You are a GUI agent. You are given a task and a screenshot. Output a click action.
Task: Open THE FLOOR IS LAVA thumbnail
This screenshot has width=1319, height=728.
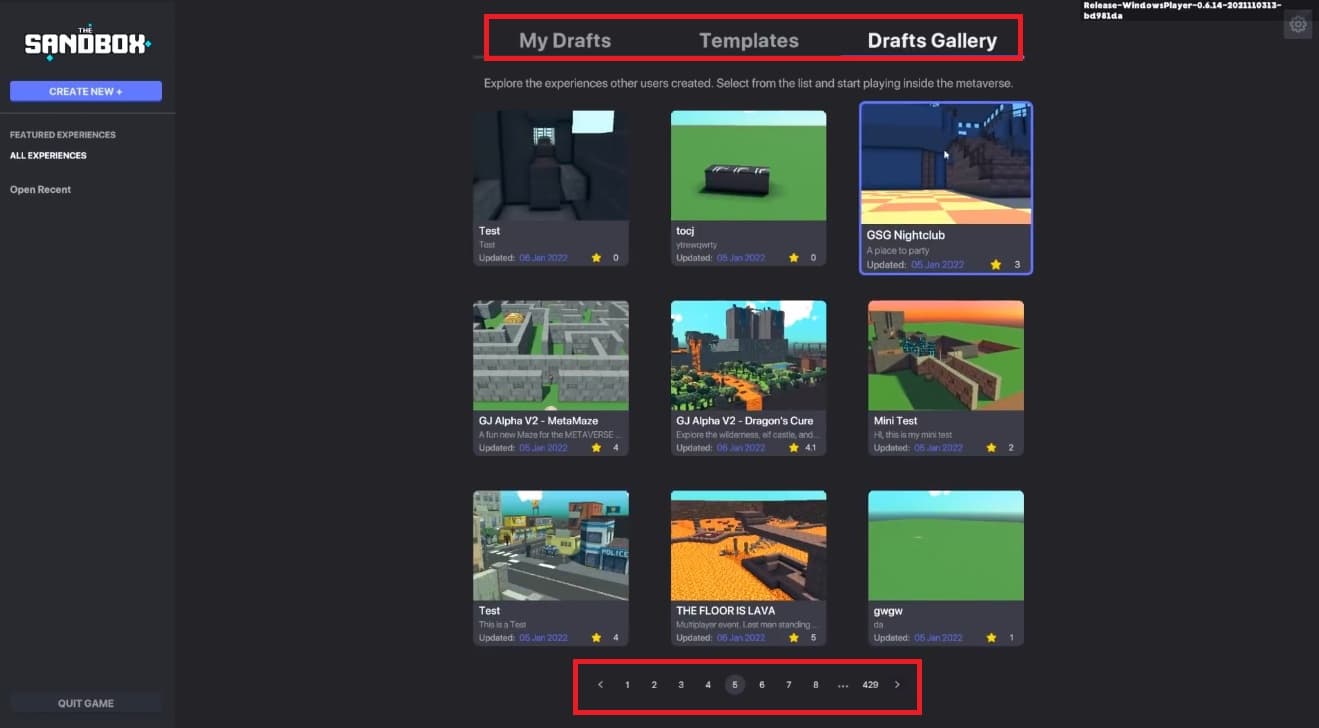pyautogui.click(x=749, y=545)
